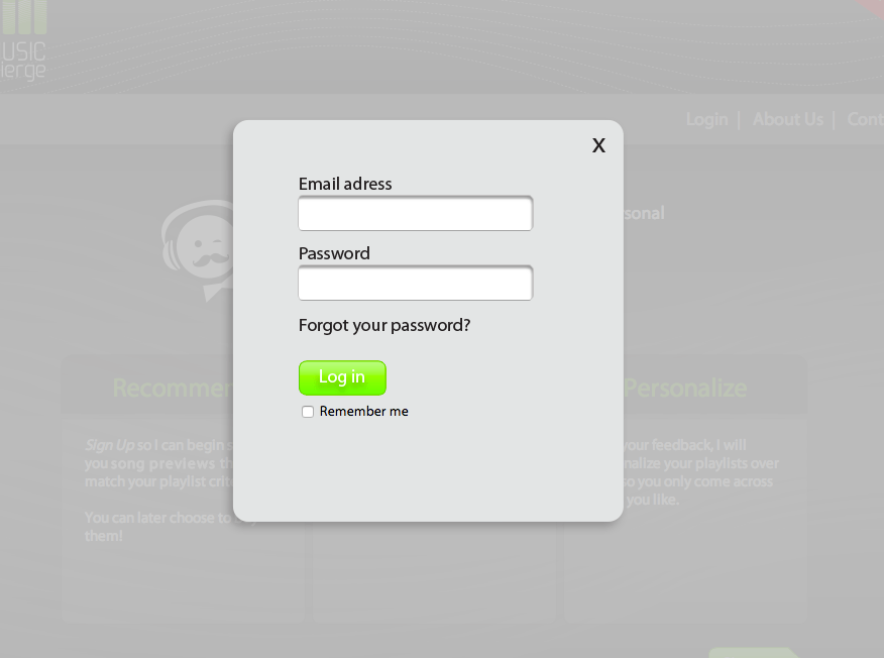Open About Us in the top navigation
This screenshot has width=884, height=658.
pos(788,120)
